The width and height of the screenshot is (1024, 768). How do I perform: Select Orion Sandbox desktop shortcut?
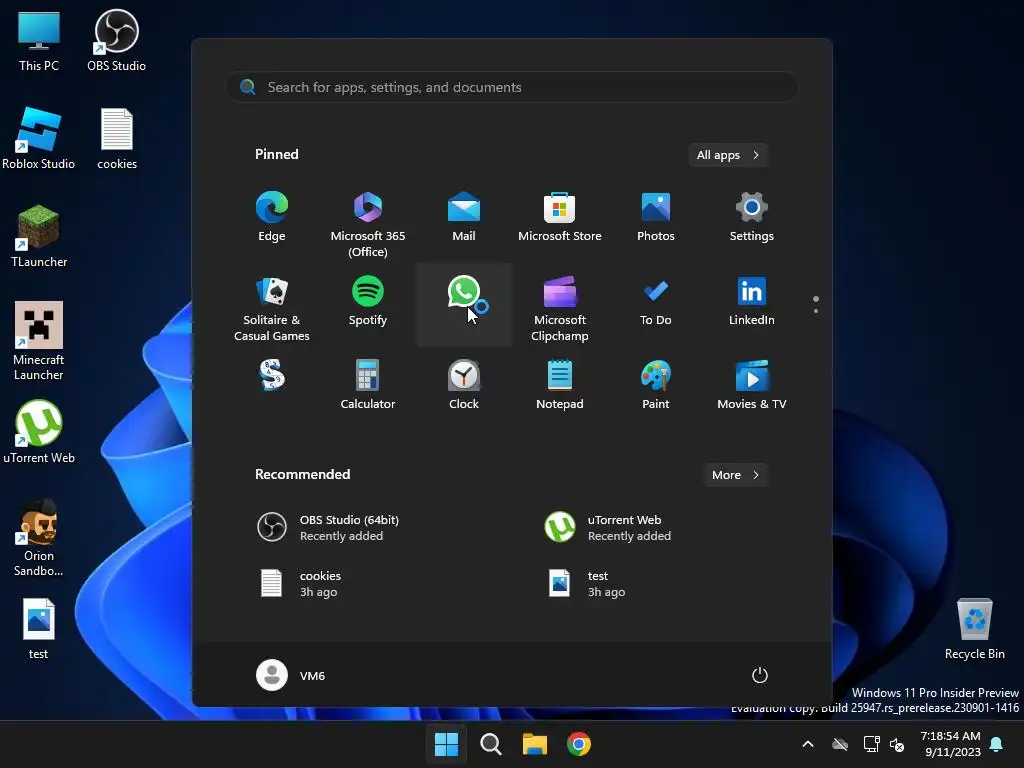pyautogui.click(x=39, y=538)
